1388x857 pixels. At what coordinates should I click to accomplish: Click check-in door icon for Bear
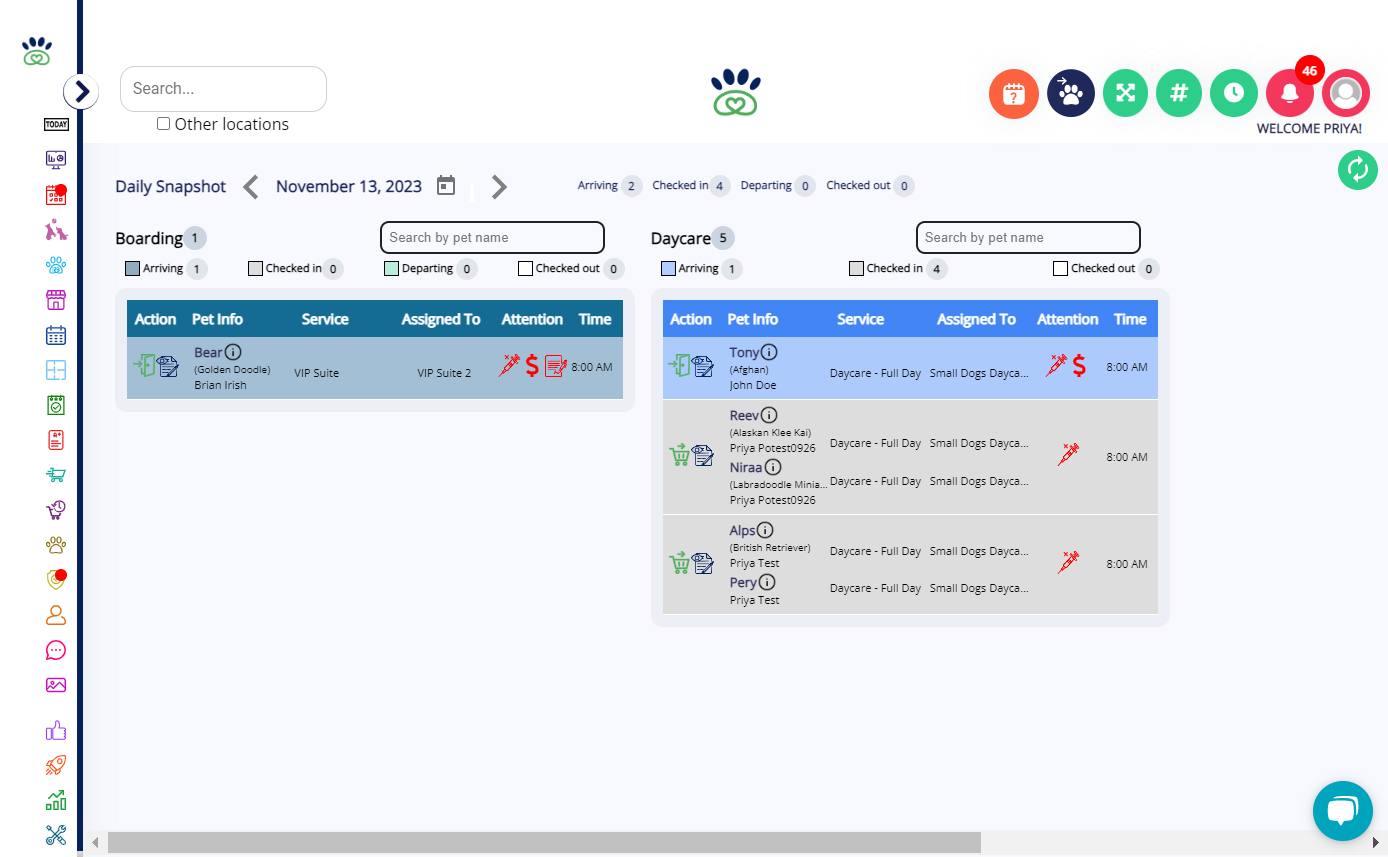click(144, 366)
